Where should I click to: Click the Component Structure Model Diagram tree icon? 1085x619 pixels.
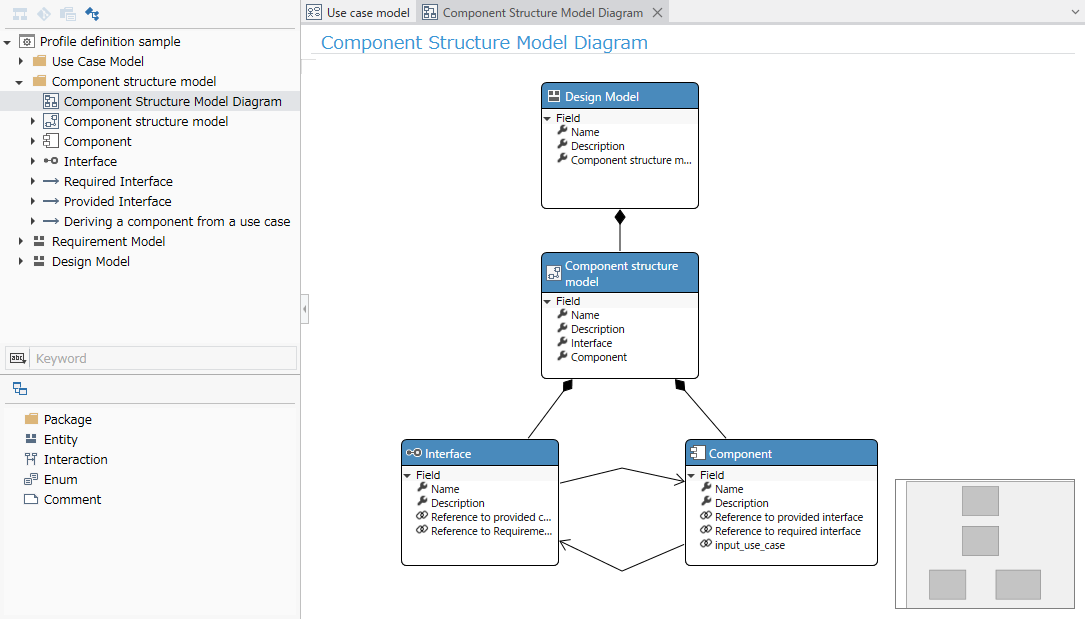coord(51,101)
